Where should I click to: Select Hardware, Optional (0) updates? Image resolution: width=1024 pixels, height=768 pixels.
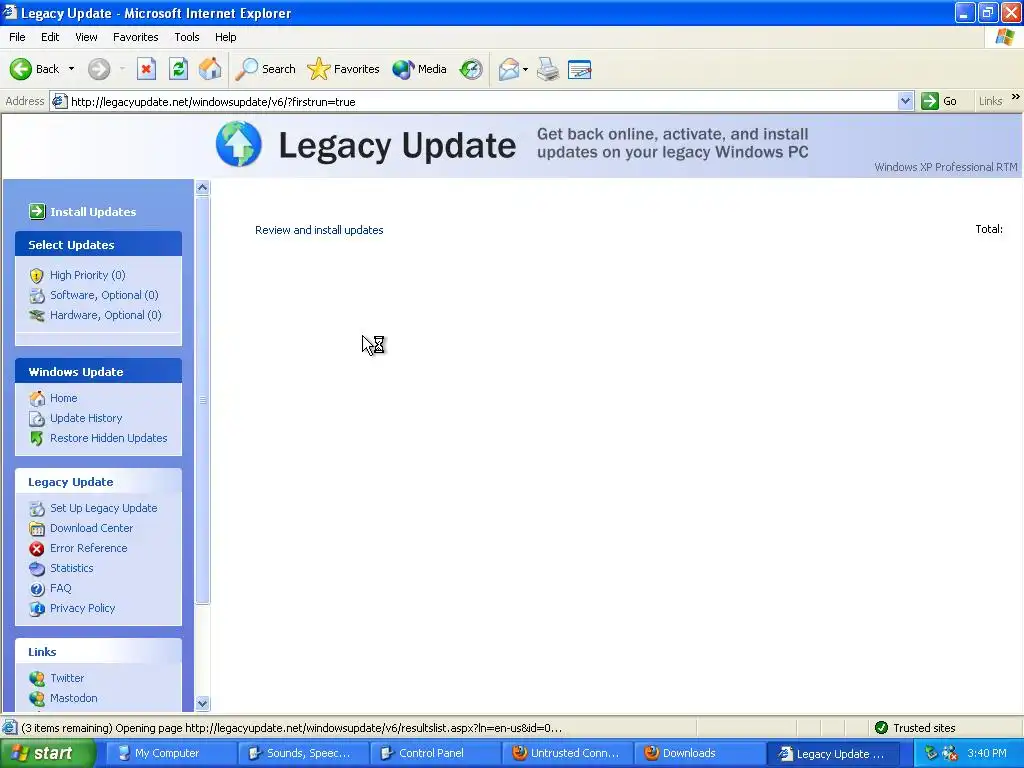pyautogui.click(x=95, y=315)
